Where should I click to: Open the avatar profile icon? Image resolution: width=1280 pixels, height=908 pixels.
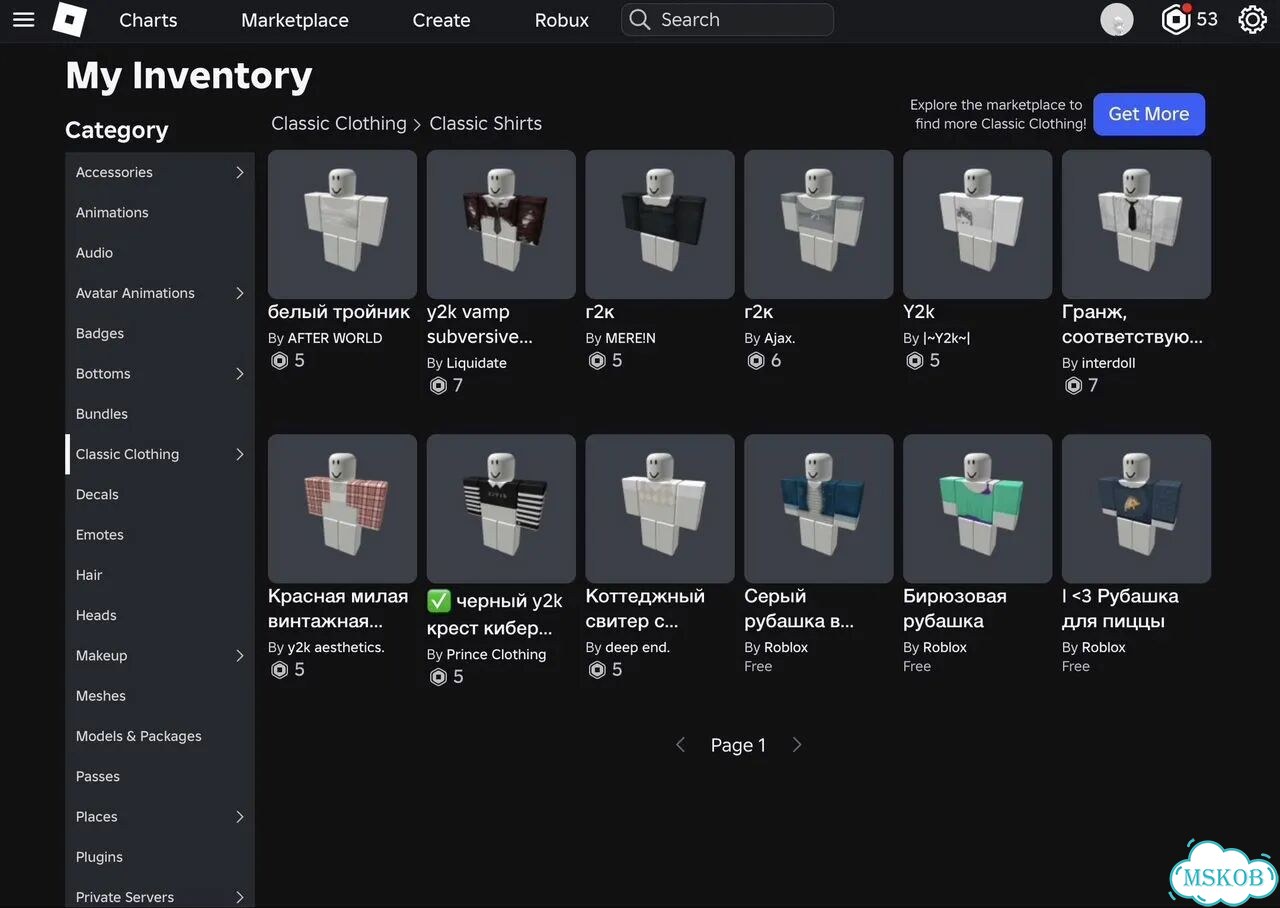[x=1117, y=20]
